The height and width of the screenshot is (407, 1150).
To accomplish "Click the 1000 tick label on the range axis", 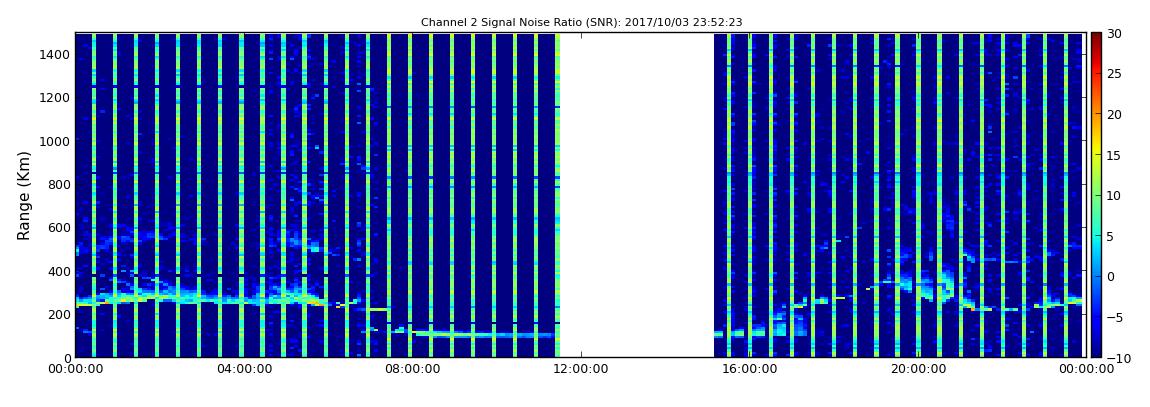I will coord(56,141).
